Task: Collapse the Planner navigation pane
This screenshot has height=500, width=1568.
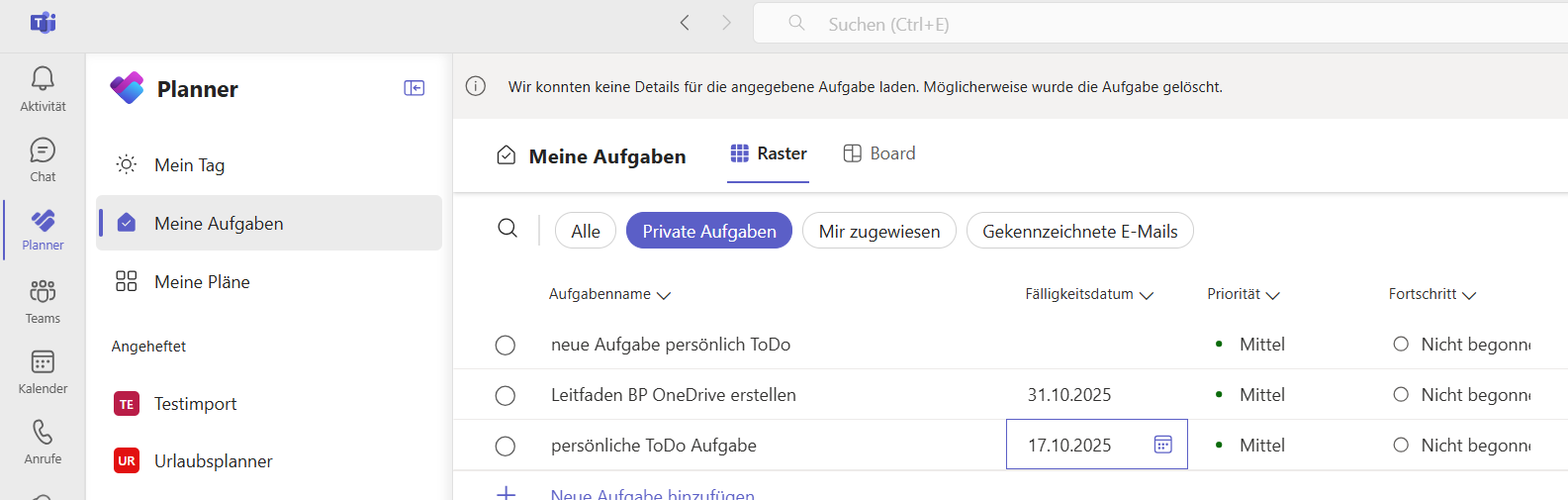Action: [x=415, y=88]
